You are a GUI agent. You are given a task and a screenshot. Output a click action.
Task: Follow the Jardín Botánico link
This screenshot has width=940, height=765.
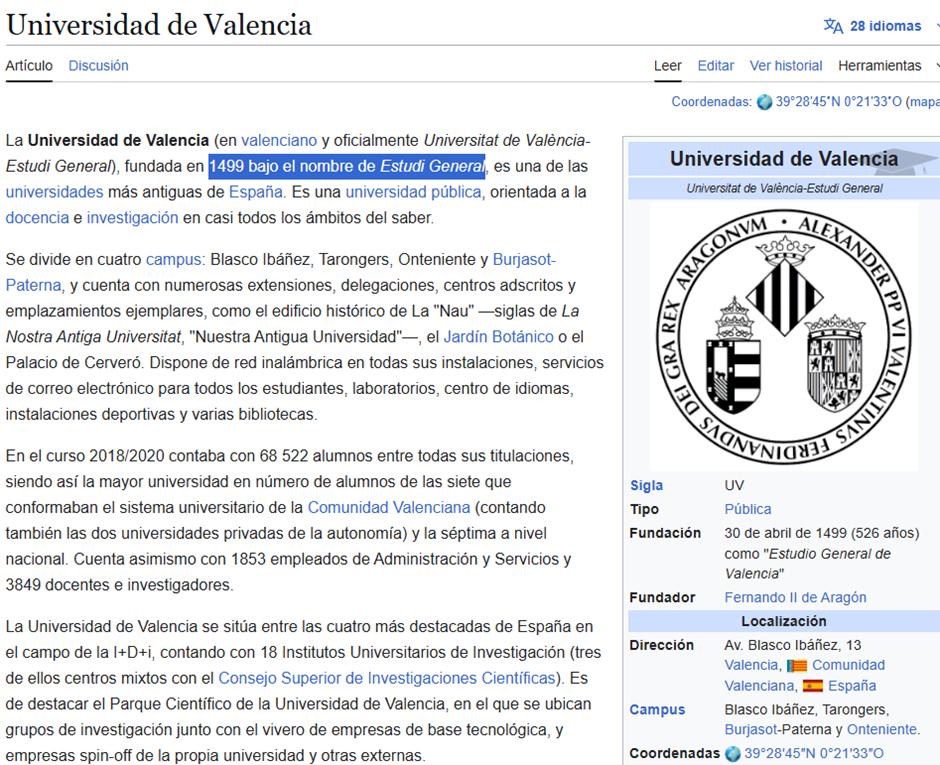click(x=498, y=337)
